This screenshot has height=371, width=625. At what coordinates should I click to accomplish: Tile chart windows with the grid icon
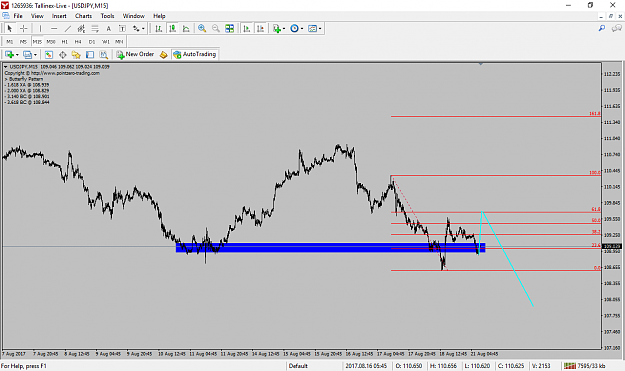(x=230, y=28)
